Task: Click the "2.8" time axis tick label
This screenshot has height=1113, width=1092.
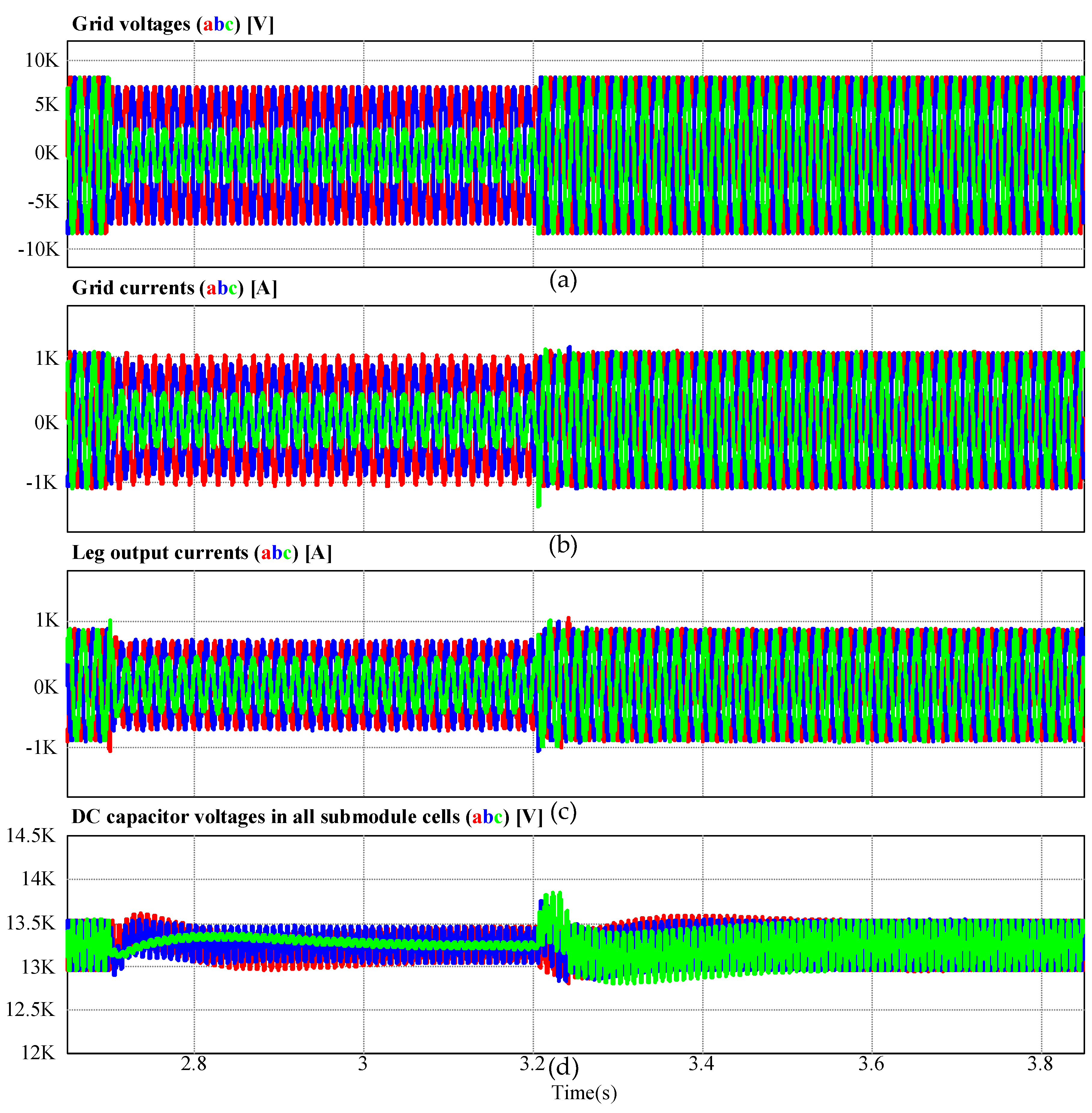Action: point(194,1064)
